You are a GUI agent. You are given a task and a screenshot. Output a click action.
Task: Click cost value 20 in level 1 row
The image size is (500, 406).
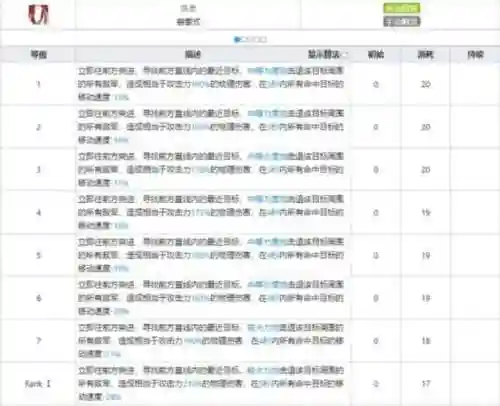pyautogui.click(x=426, y=84)
